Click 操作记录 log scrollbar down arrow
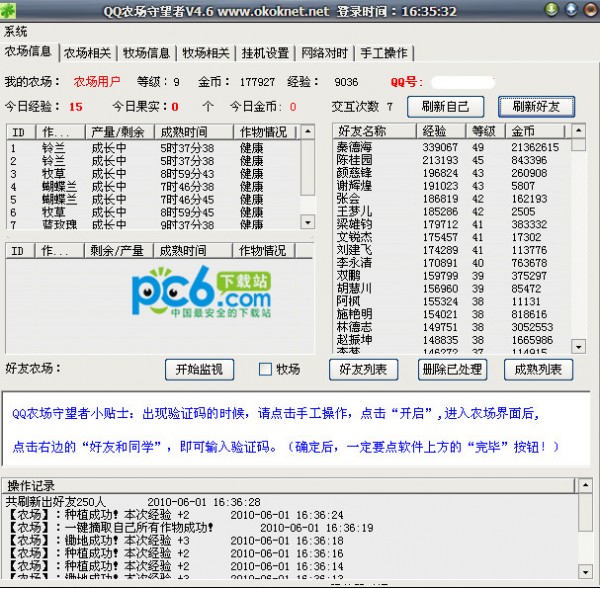The height and width of the screenshot is (589, 600). (x=585, y=572)
